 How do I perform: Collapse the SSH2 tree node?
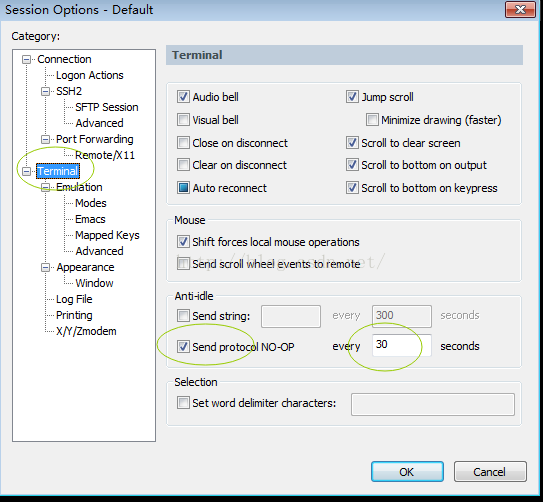[45, 91]
